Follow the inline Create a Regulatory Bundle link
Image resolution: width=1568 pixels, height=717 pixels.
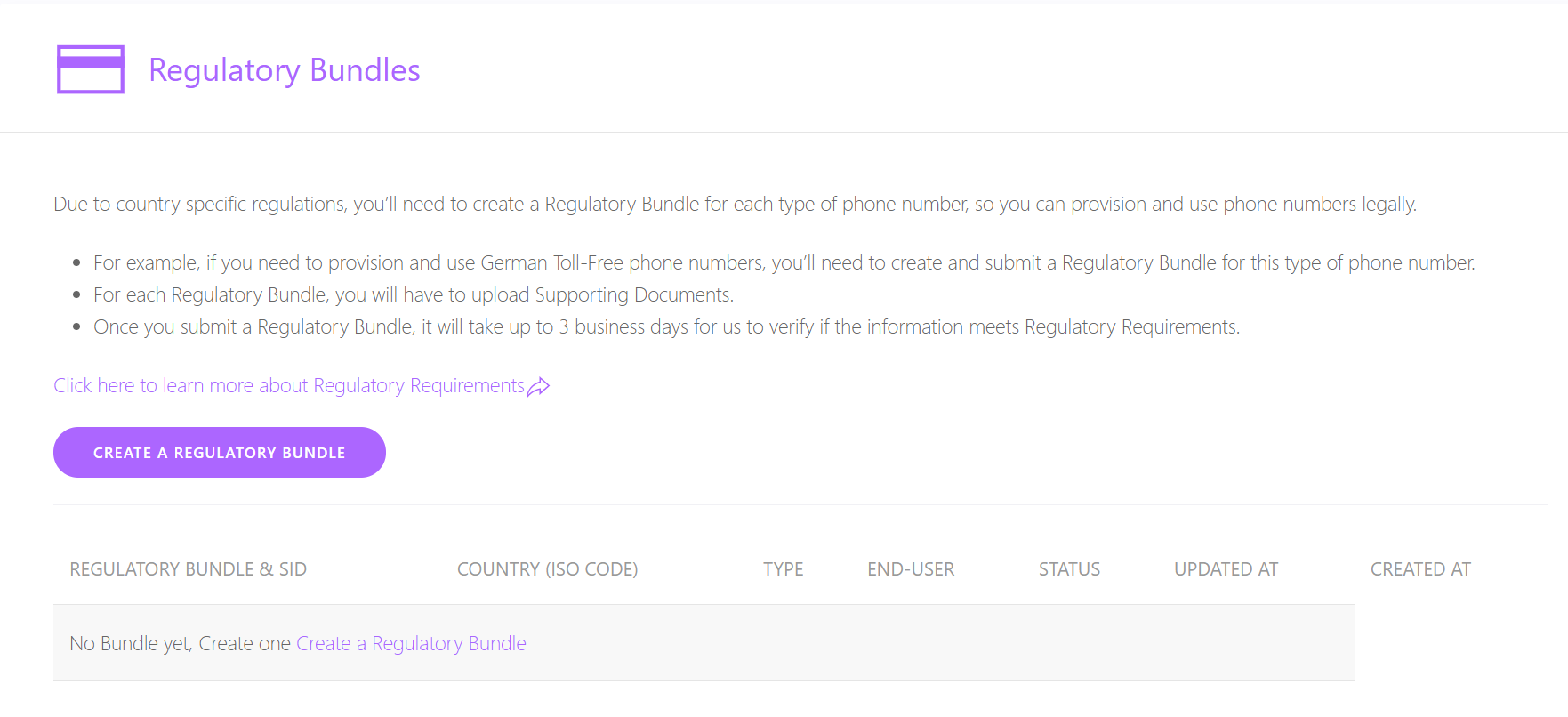411,643
